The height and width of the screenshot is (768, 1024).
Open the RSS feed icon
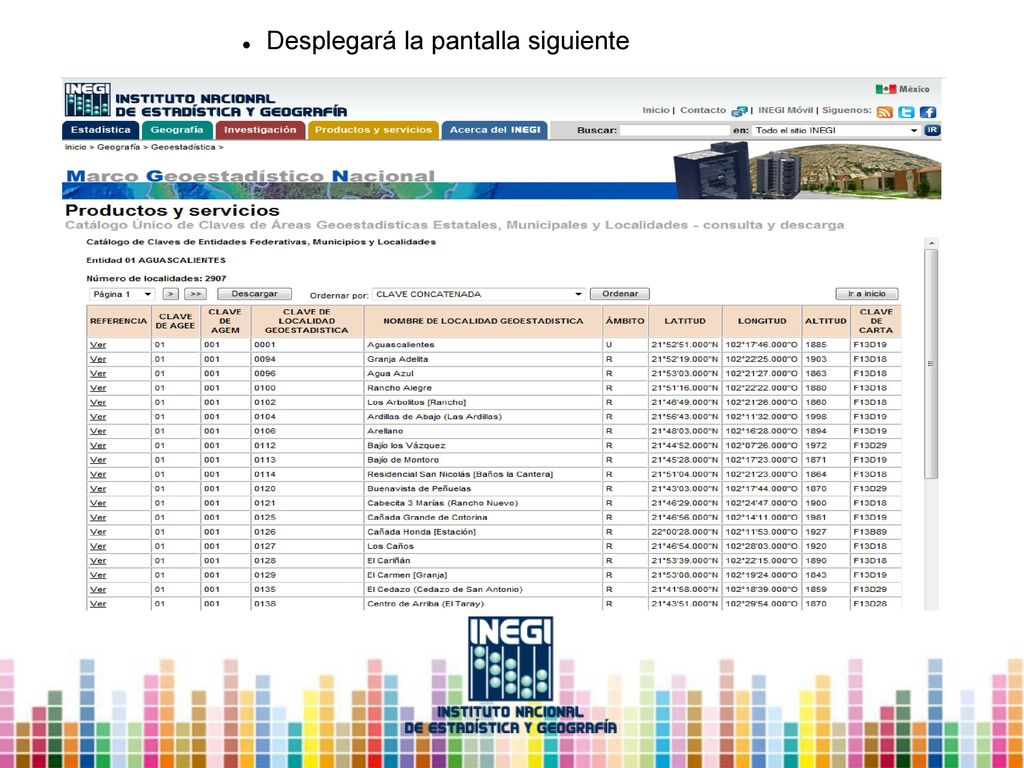884,112
